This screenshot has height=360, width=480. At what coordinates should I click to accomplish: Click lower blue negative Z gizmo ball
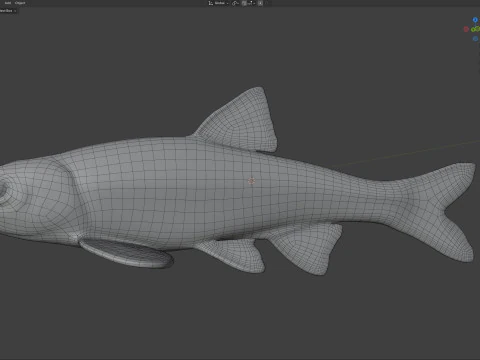(475, 39)
